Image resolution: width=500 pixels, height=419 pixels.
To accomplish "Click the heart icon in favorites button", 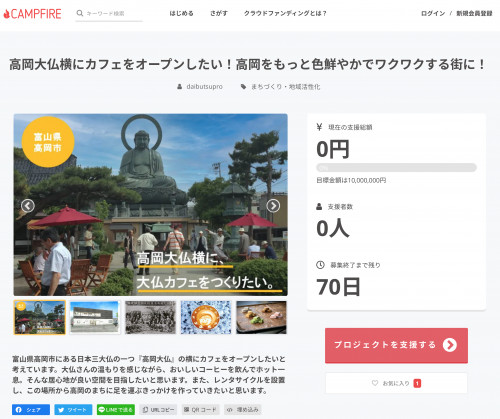I will (x=375, y=383).
